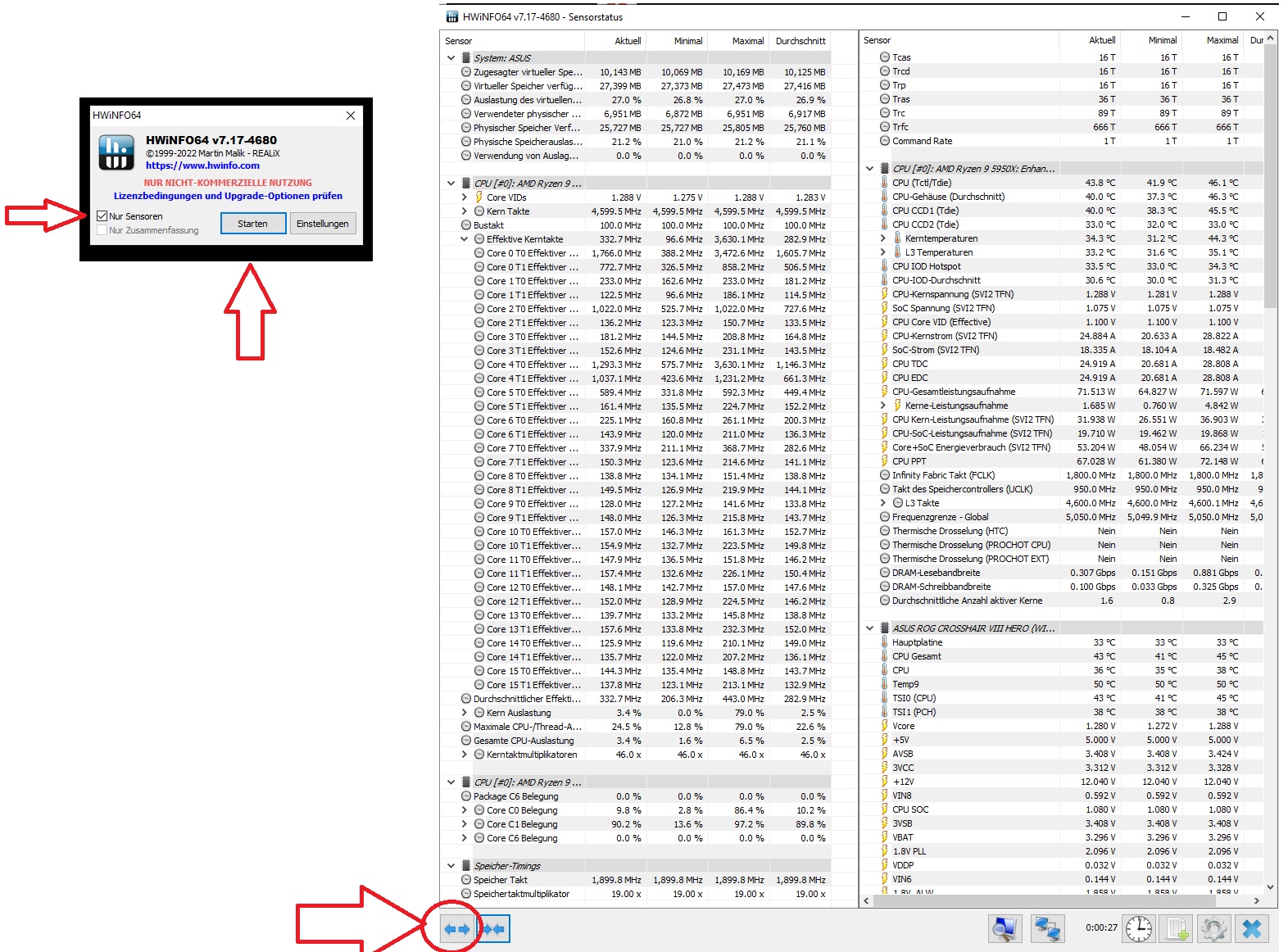
Task: Click the clock icon beside Speicher Takt
Action: pos(466,880)
